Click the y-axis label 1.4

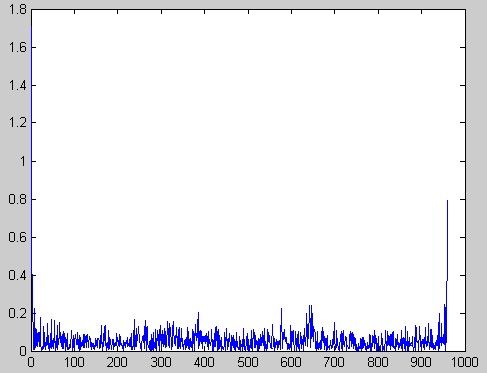[18, 85]
